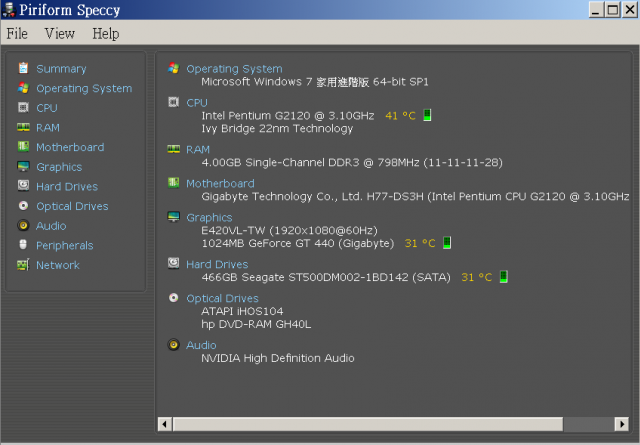Open the Hard Drives section heading link

[217, 264]
